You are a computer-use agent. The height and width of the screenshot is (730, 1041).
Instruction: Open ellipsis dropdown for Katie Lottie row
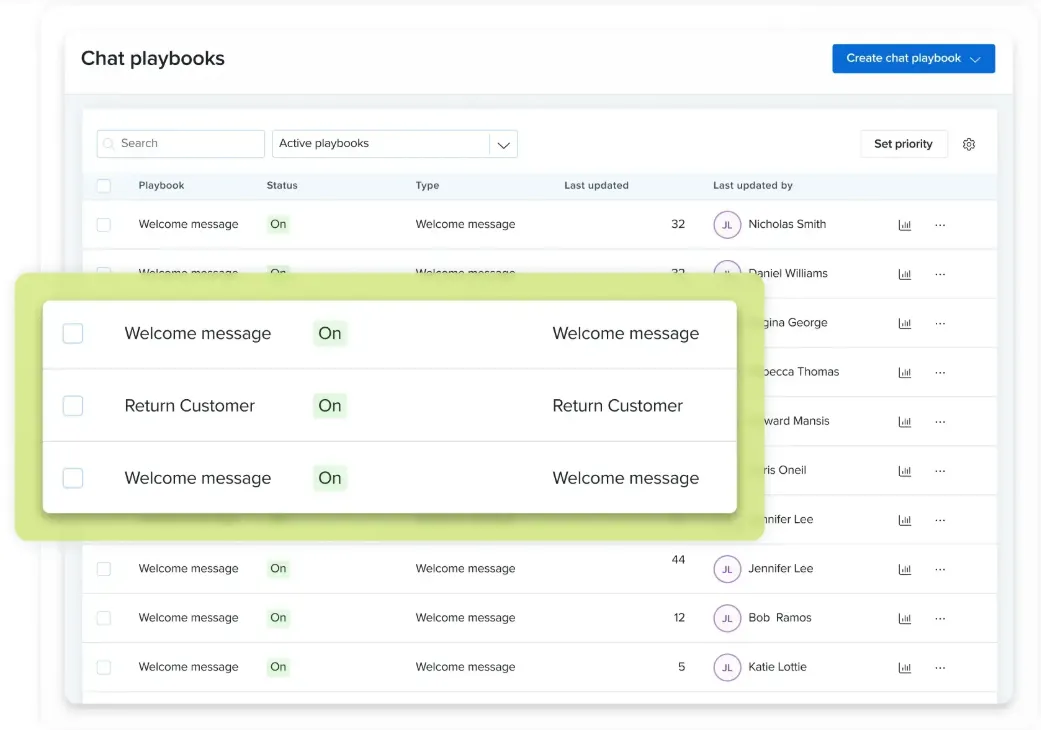pyautogui.click(x=940, y=668)
